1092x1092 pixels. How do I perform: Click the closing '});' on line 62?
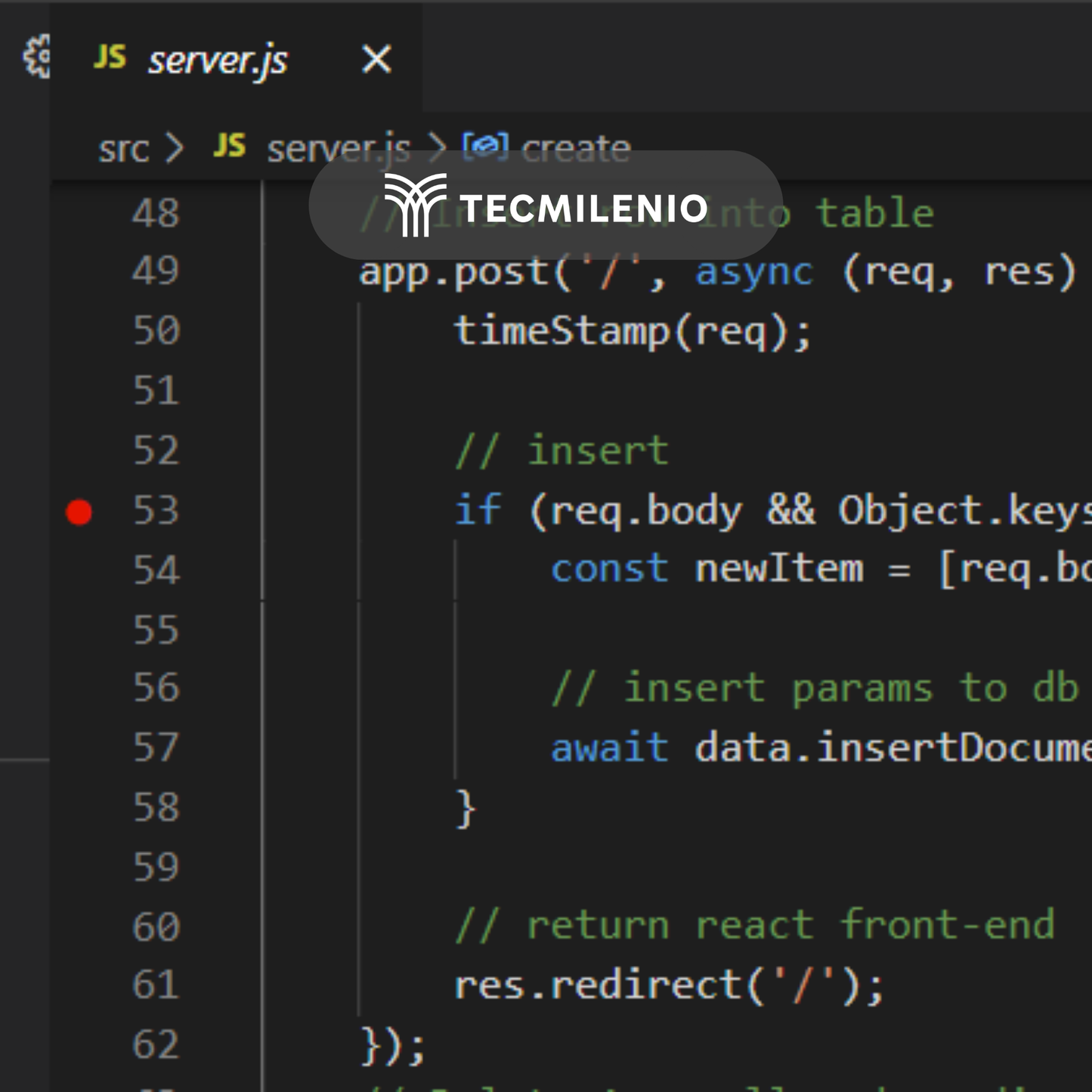point(393,1047)
